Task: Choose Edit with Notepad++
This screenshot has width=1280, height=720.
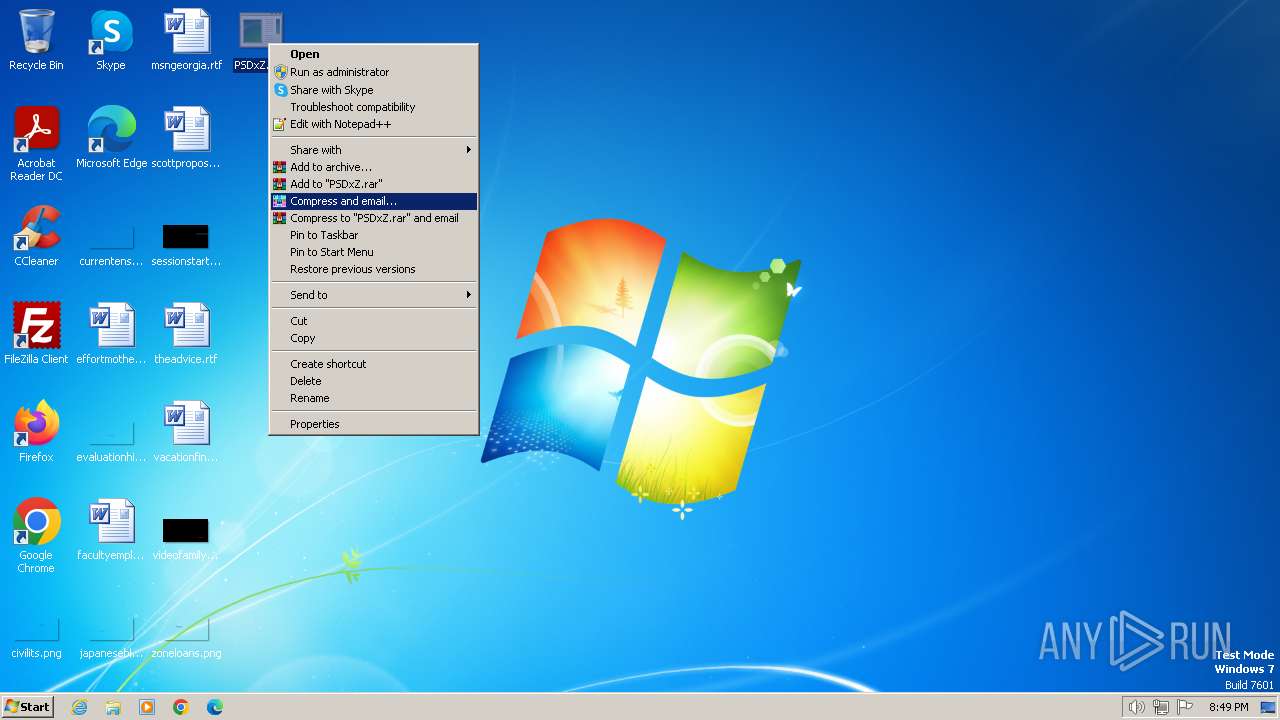Action: click(x=374, y=124)
